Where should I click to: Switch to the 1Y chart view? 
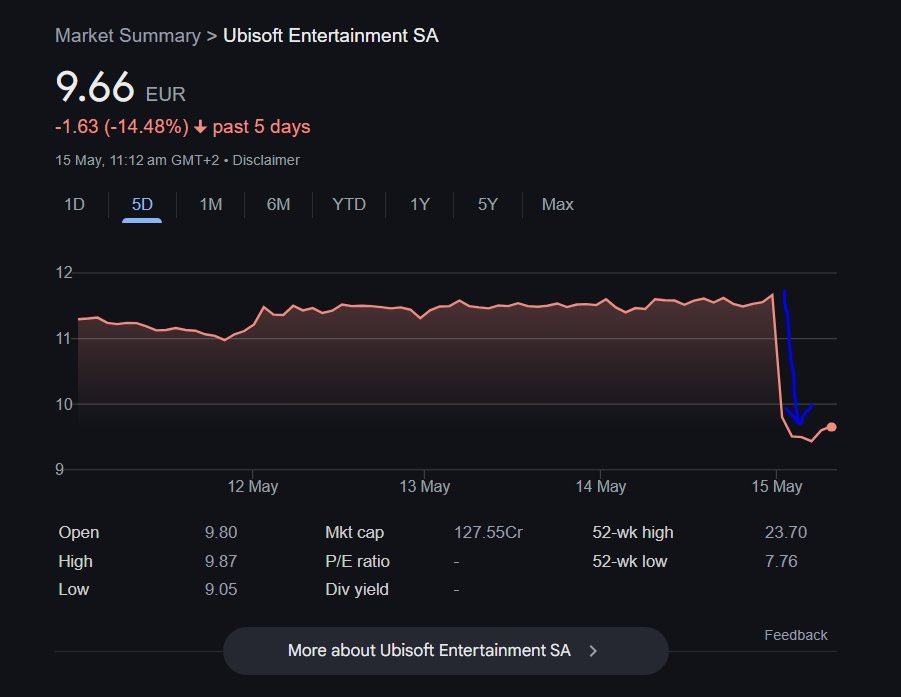420,205
